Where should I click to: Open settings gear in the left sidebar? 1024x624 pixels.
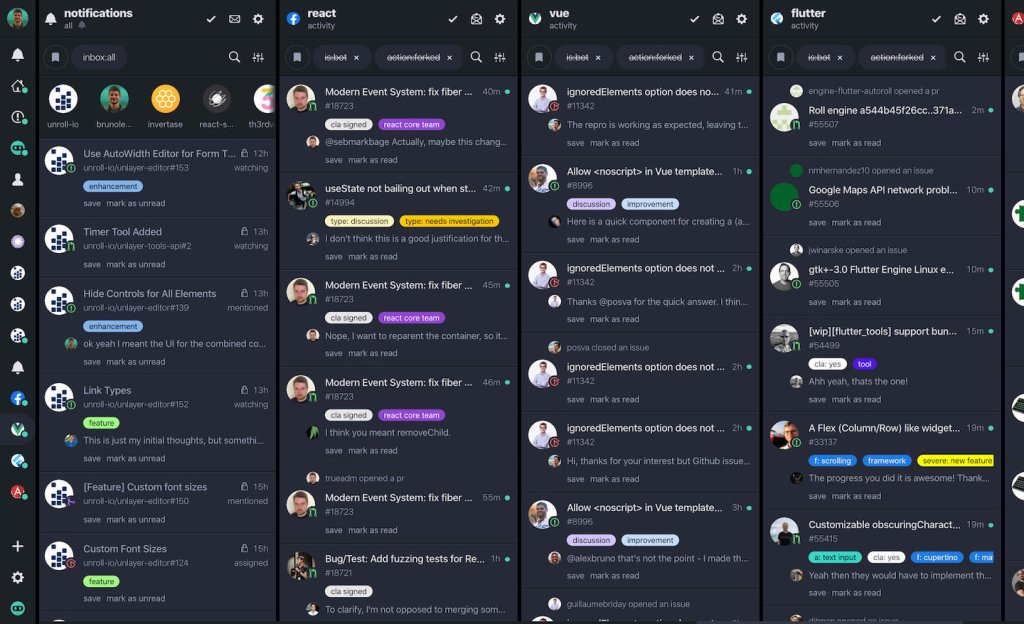point(18,577)
